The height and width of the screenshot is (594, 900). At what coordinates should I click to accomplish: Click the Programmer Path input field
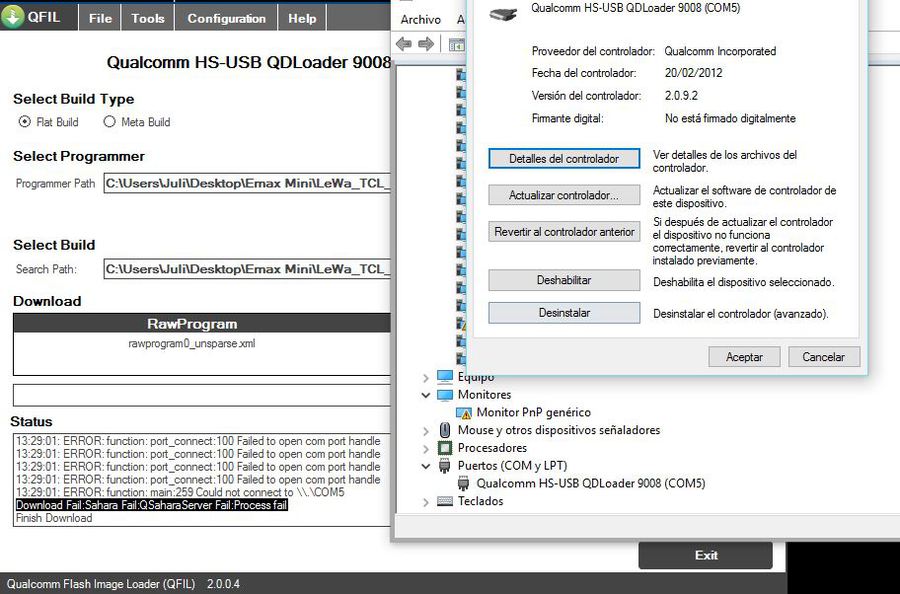(x=247, y=184)
